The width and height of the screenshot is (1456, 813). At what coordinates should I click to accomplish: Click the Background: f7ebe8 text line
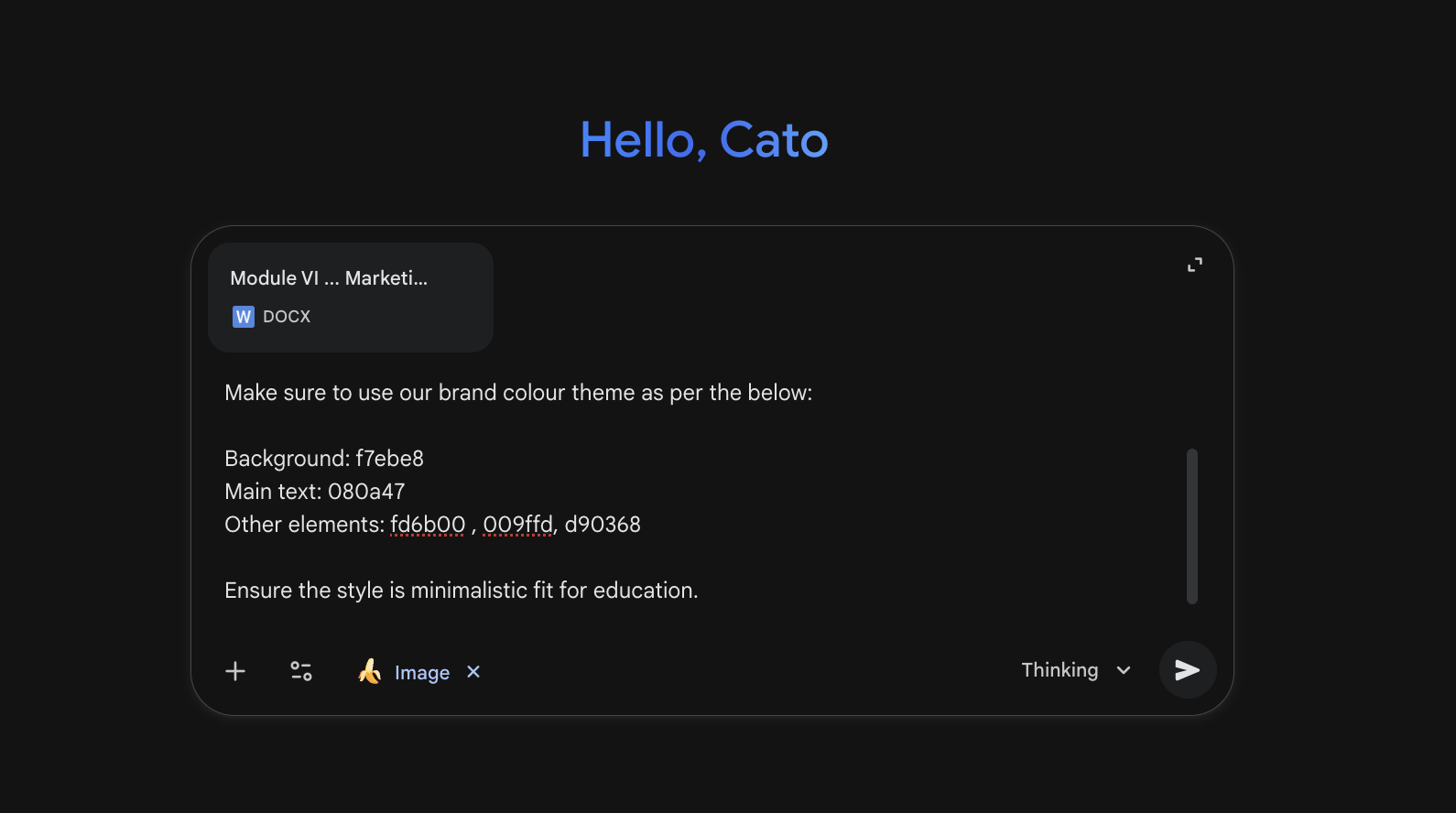[x=324, y=459]
